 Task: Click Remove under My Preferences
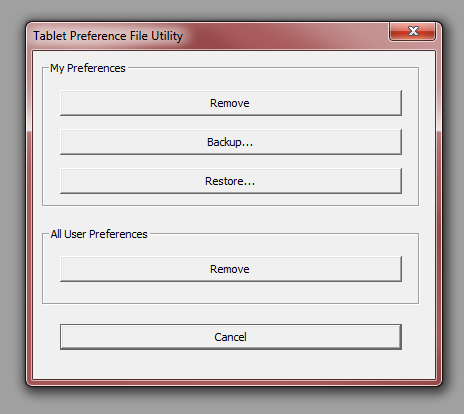click(x=231, y=103)
